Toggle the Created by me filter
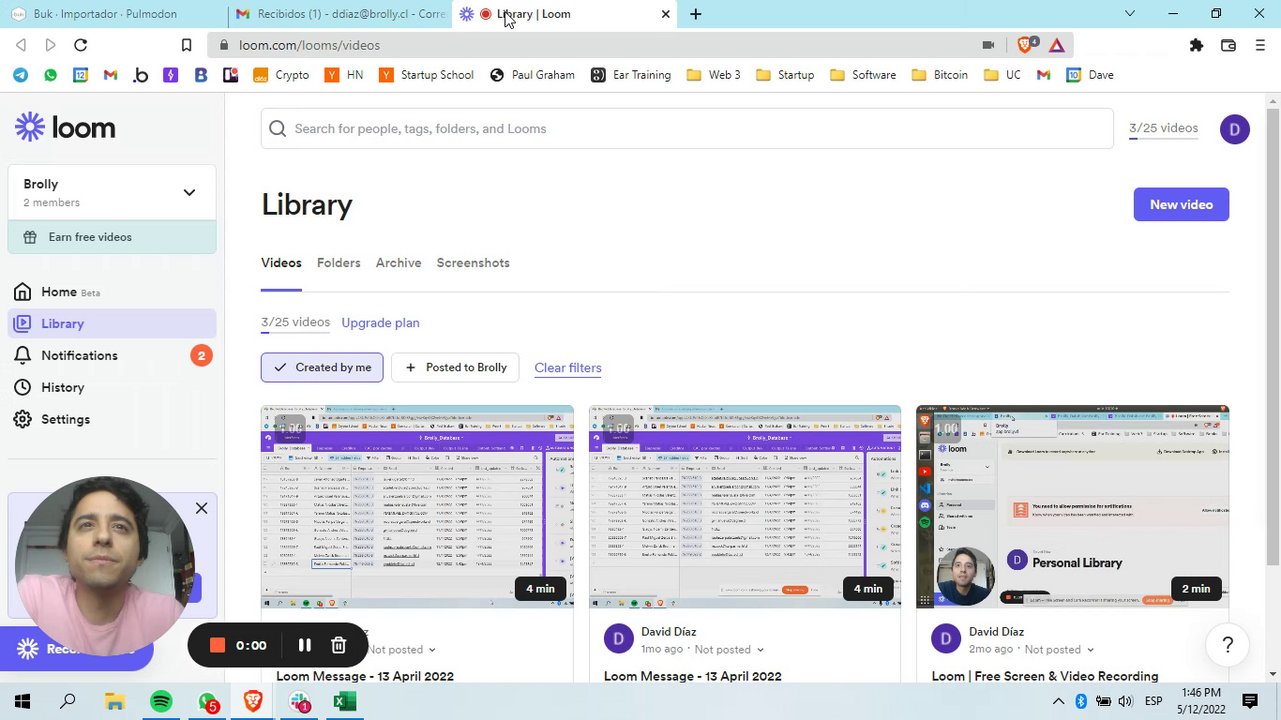1281x720 pixels. point(321,367)
